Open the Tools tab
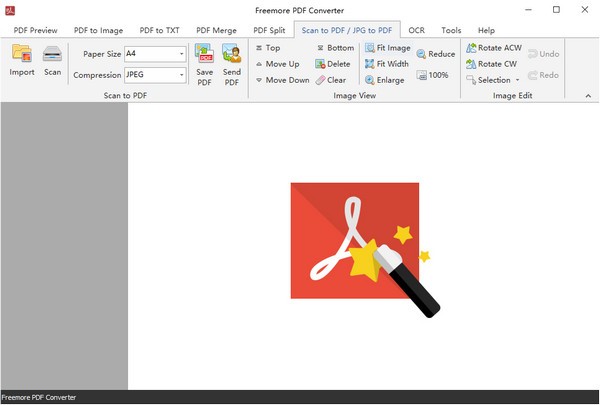This screenshot has height=405, width=600. [x=451, y=30]
